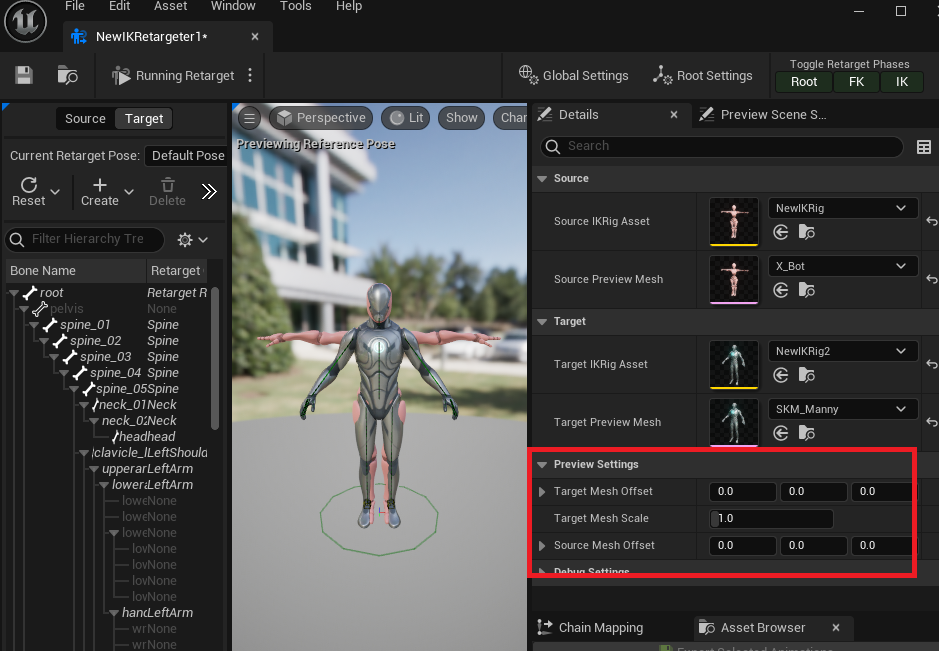Browse to Target IKRig Asset in Content Browser

[807, 376]
